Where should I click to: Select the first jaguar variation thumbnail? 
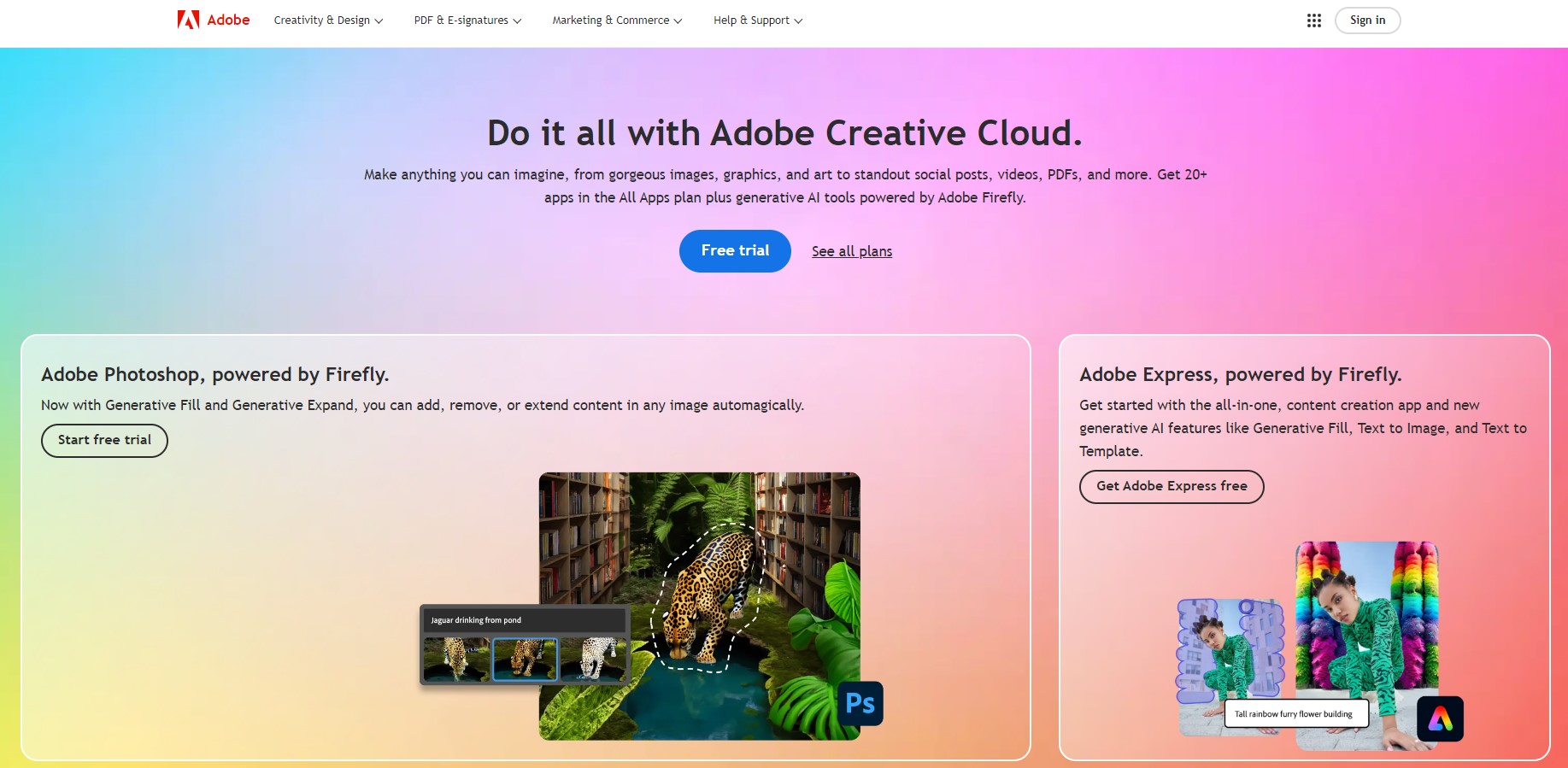pos(457,659)
